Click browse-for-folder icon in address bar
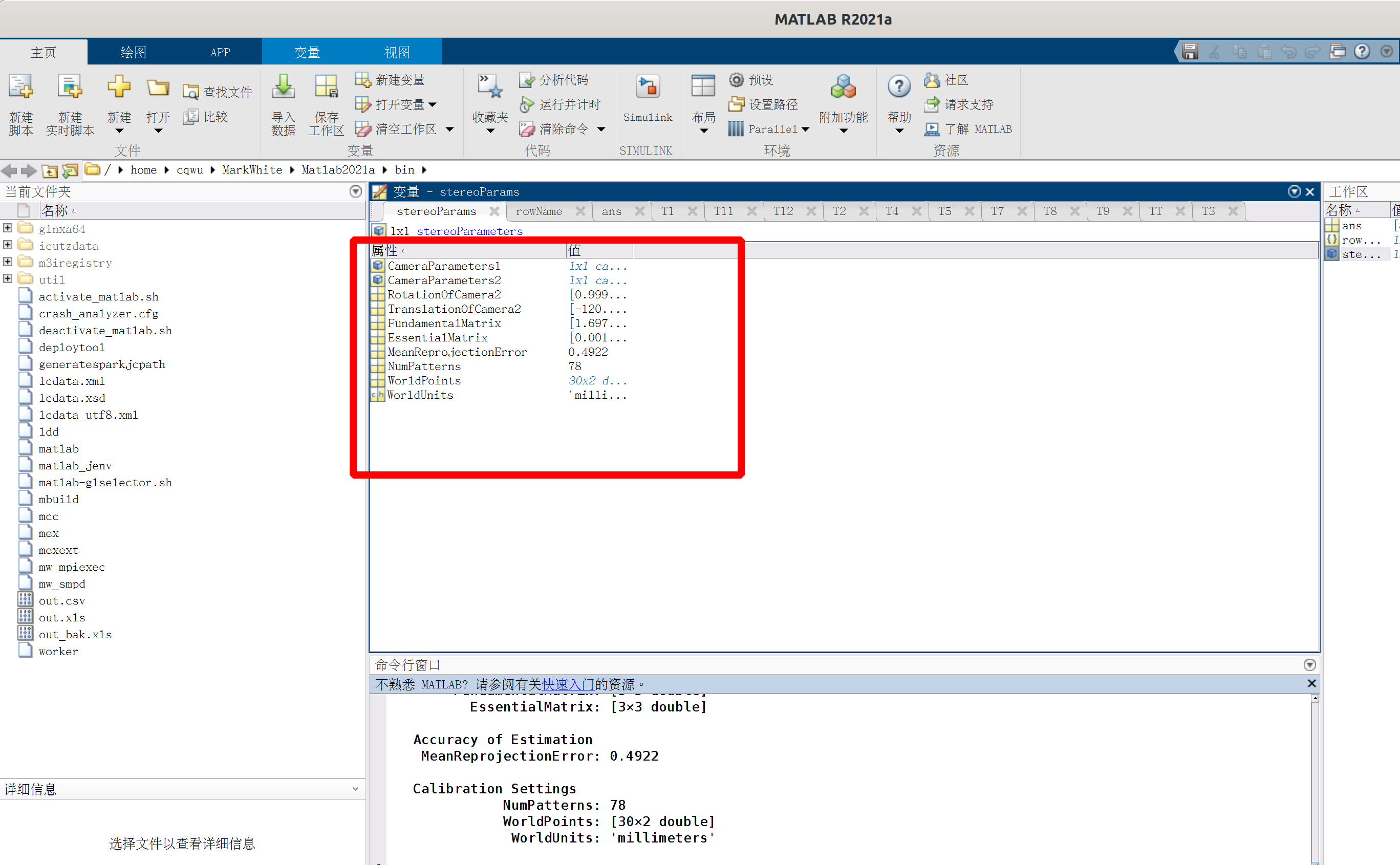This screenshot has height=865, width=1400. (x=70, y=170)
